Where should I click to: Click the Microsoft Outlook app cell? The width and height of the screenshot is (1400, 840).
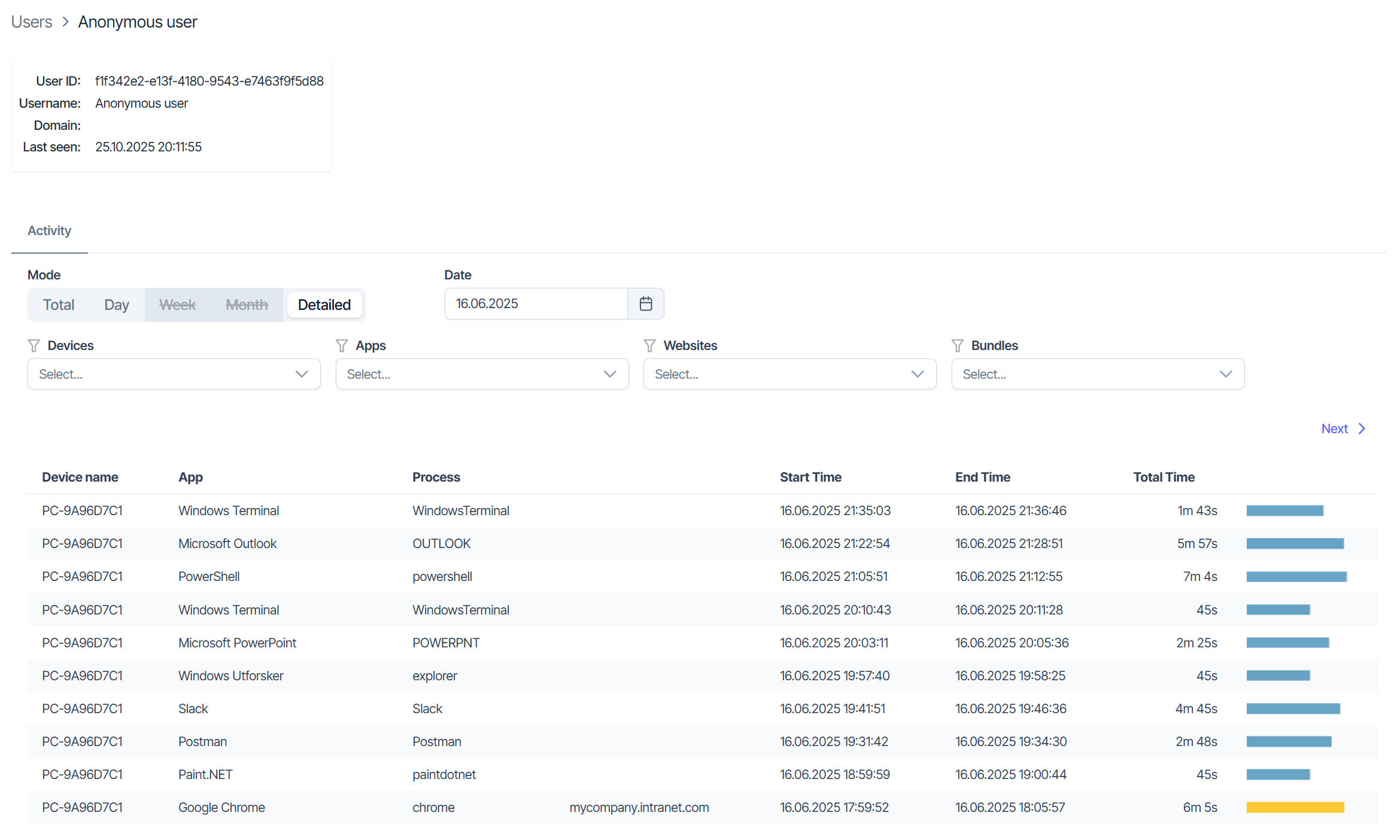227,543
